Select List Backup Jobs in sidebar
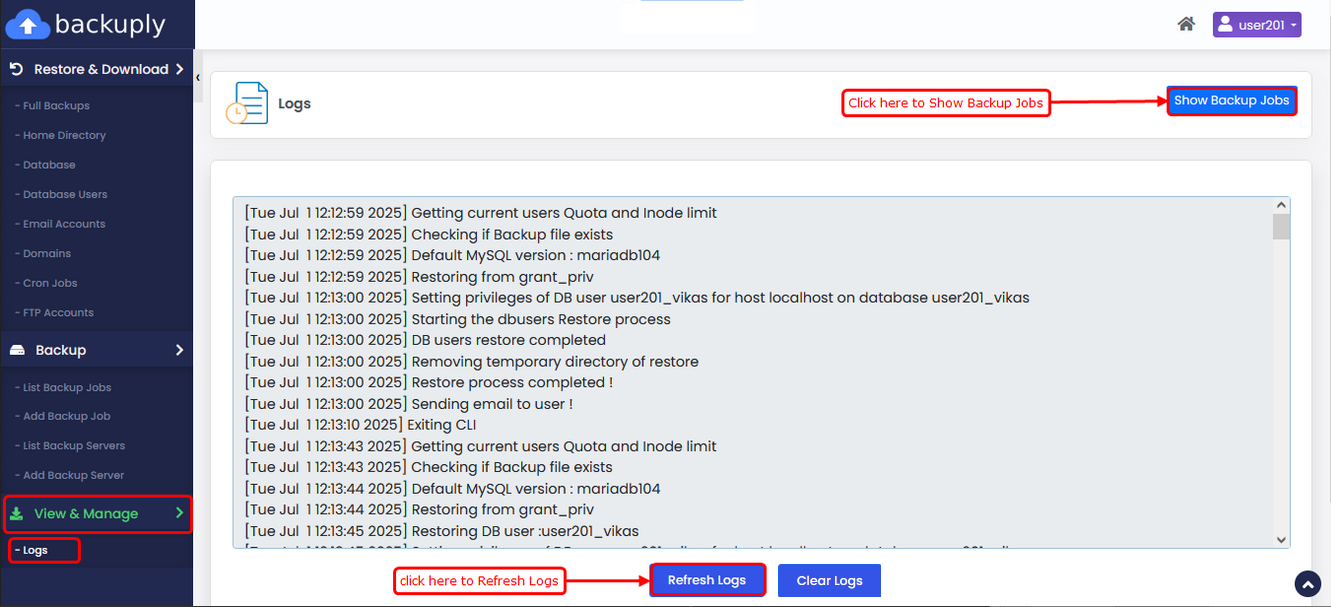Screen dimensions: 1331x607 [x=67, y=387]
